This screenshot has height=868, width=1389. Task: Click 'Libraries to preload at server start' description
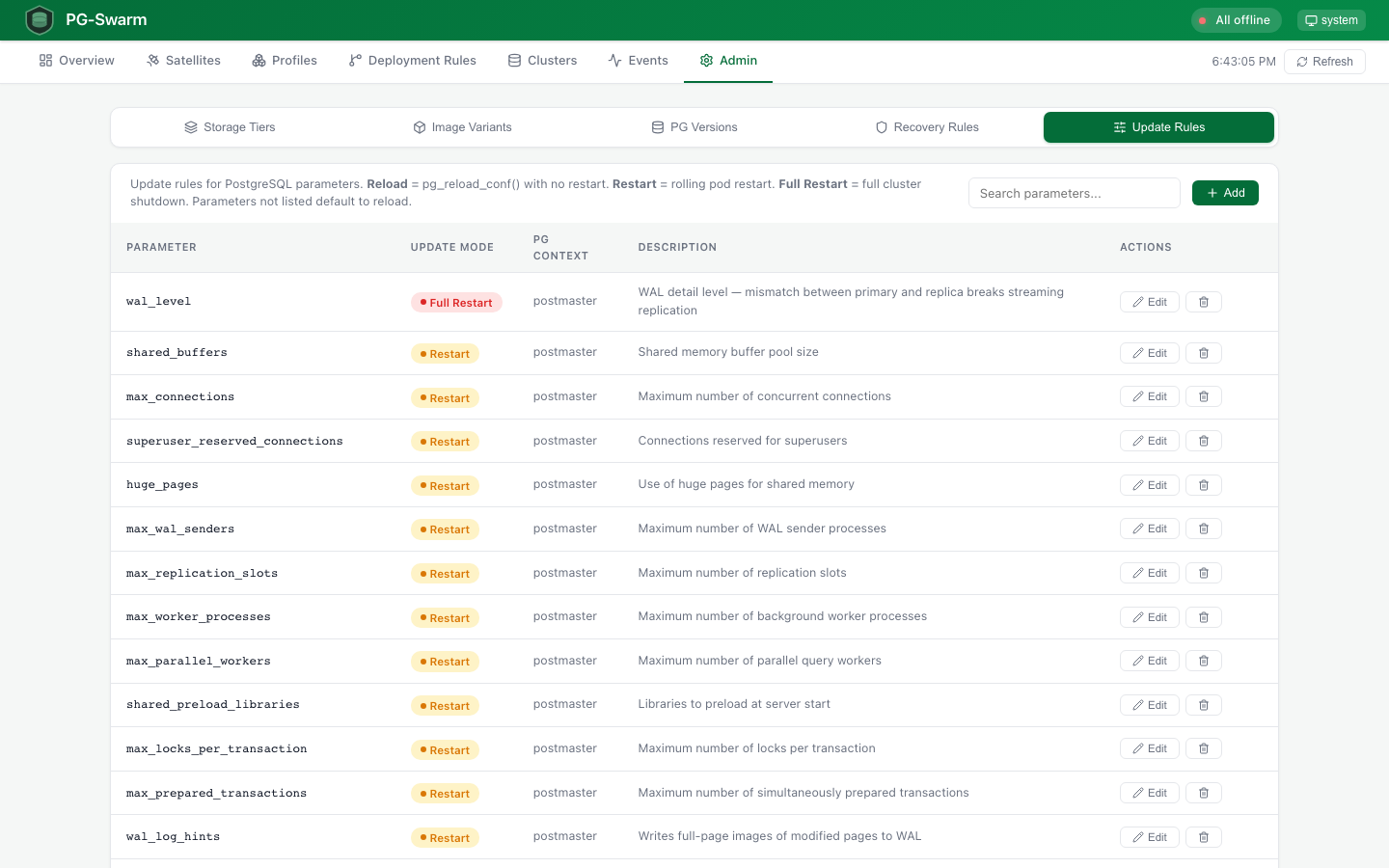click(734, 704)
